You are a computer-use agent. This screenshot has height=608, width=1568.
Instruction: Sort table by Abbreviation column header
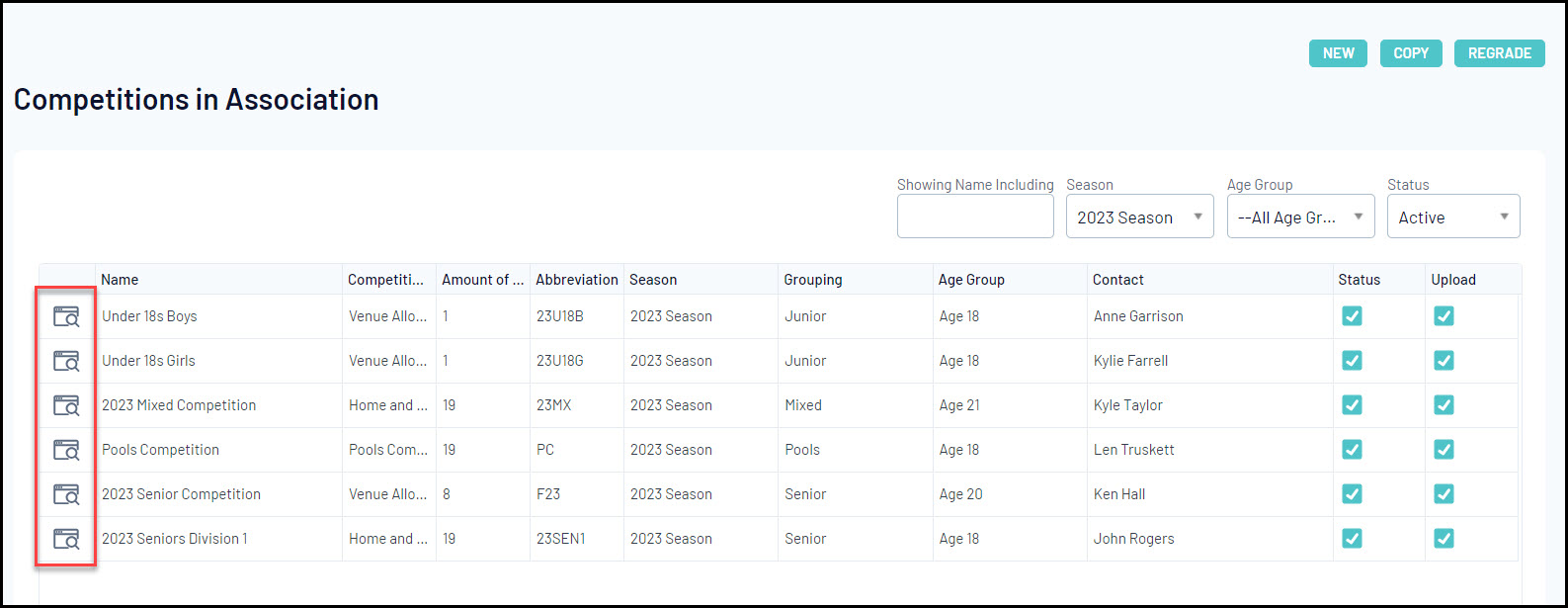click(577, 280)
